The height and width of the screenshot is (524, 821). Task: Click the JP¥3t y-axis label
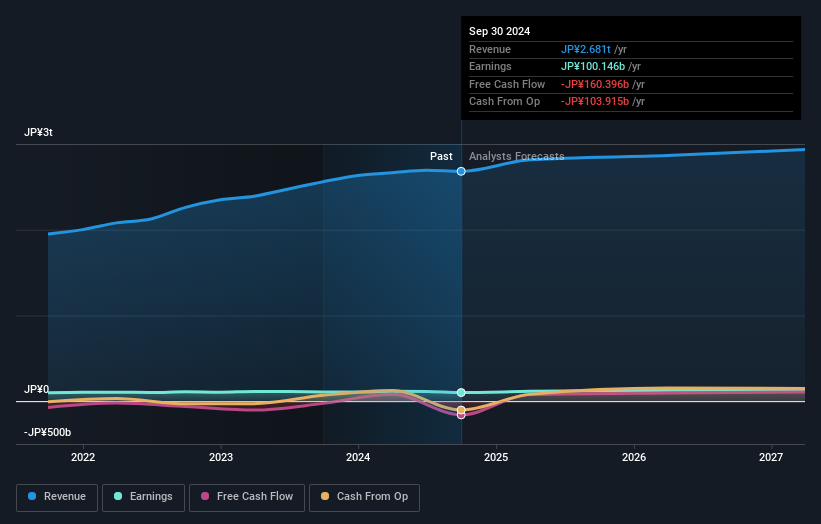click(x=38, y=132)
